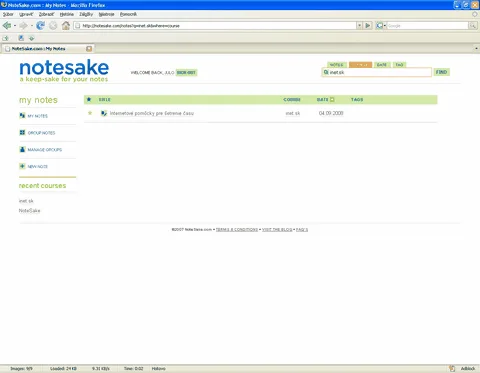Viewport: 480px width, 373px height.
Task: Open the Back button history dropdown arrow
Action: coord(15,26)
